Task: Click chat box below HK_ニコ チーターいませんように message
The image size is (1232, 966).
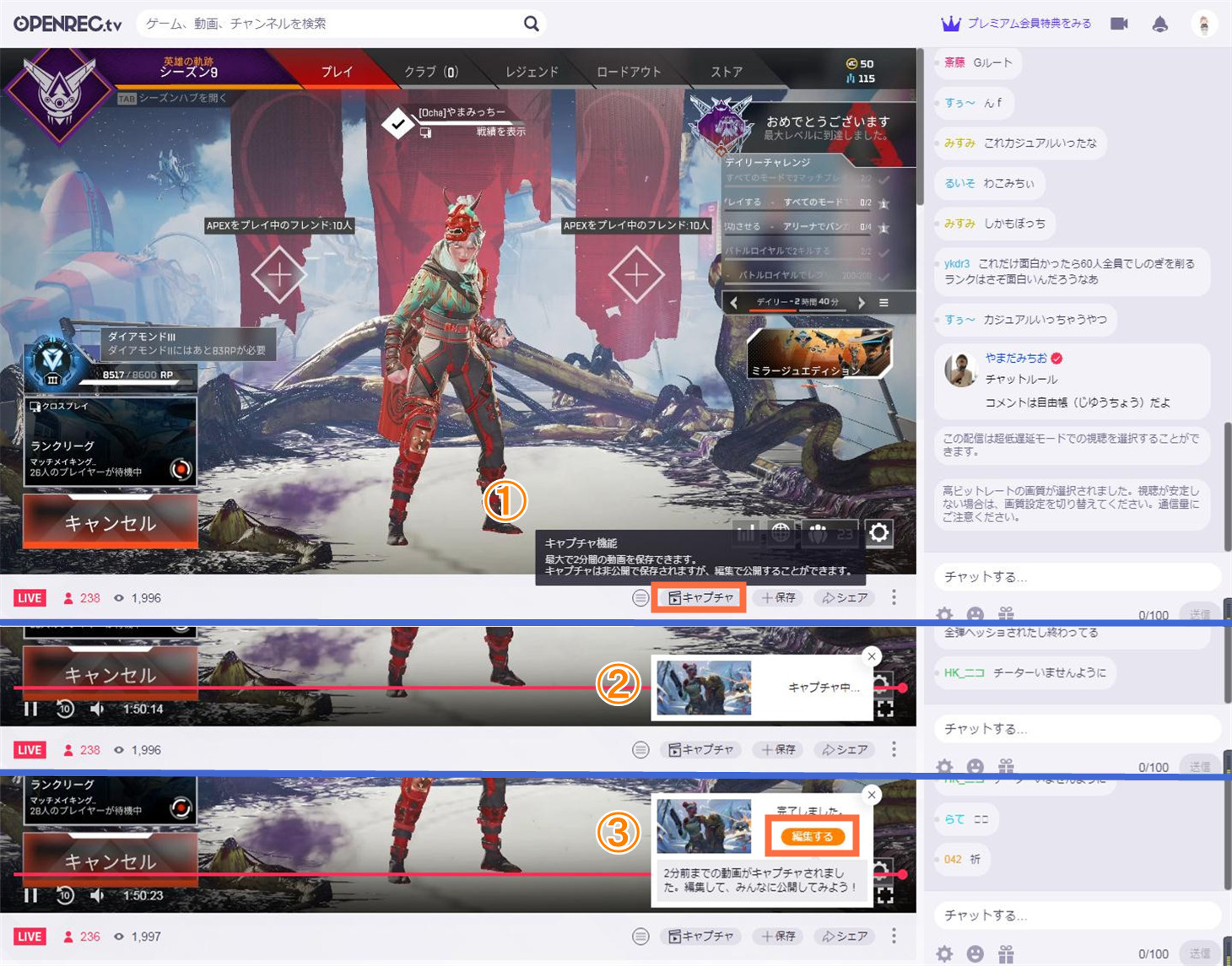Action: click(1078, 728)
